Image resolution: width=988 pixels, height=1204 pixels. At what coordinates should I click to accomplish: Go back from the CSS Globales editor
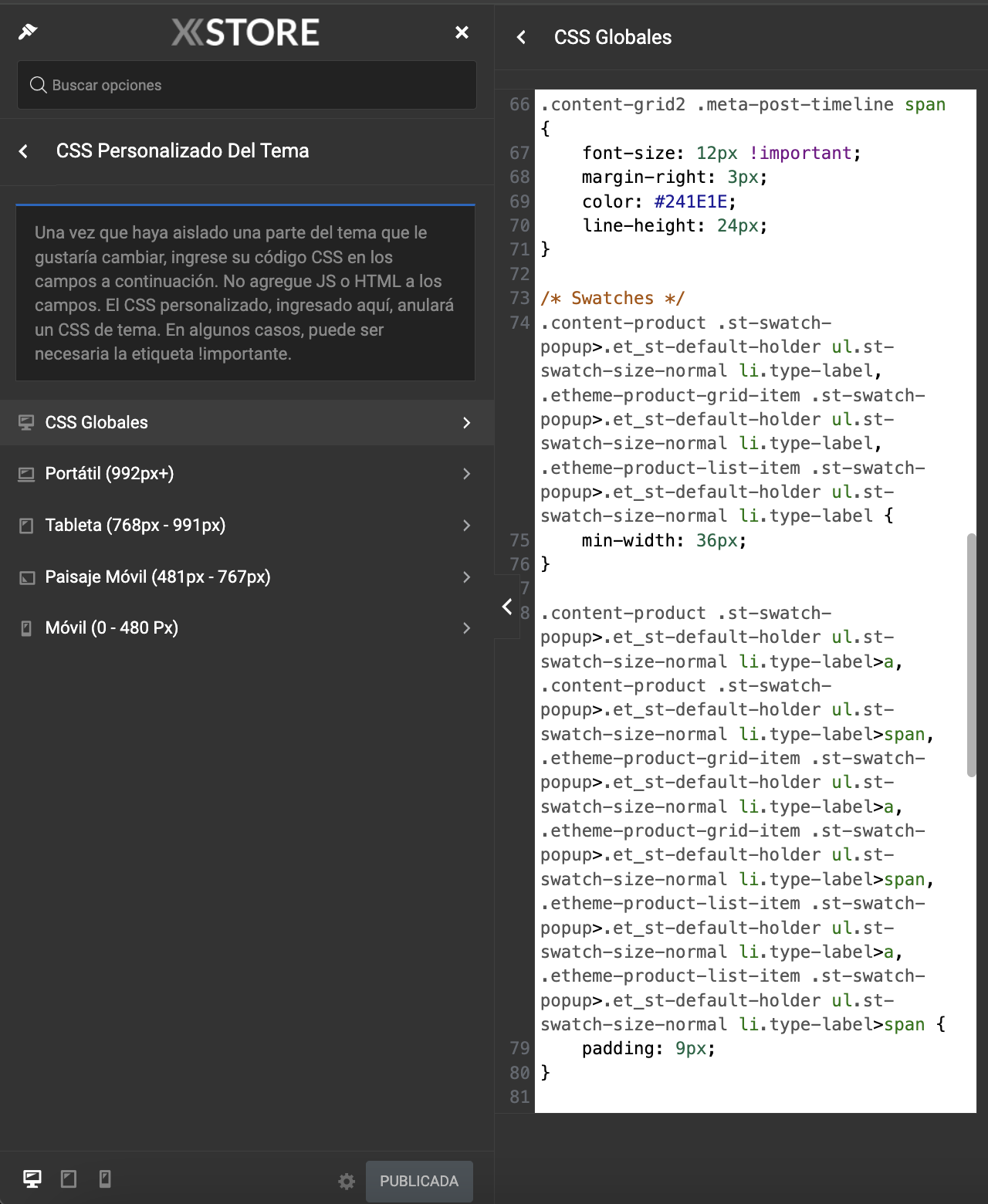[522, 37]
